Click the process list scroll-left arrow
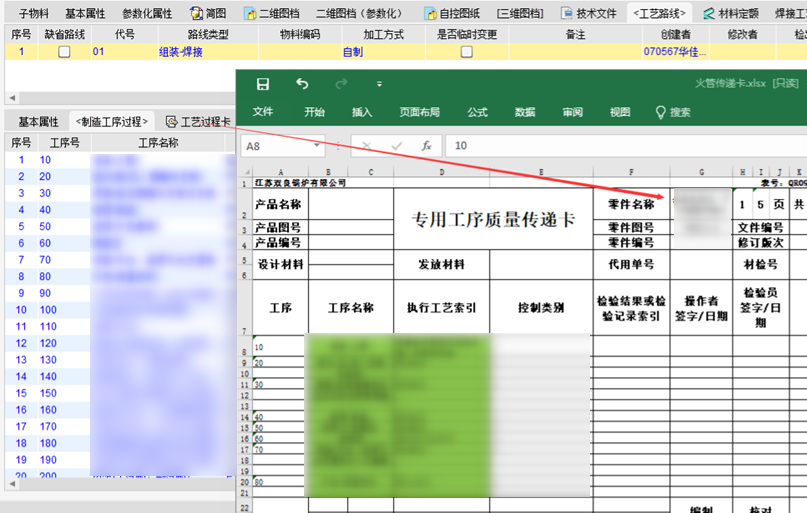This screenshot has height=513, width=807. tap(12, 484)
